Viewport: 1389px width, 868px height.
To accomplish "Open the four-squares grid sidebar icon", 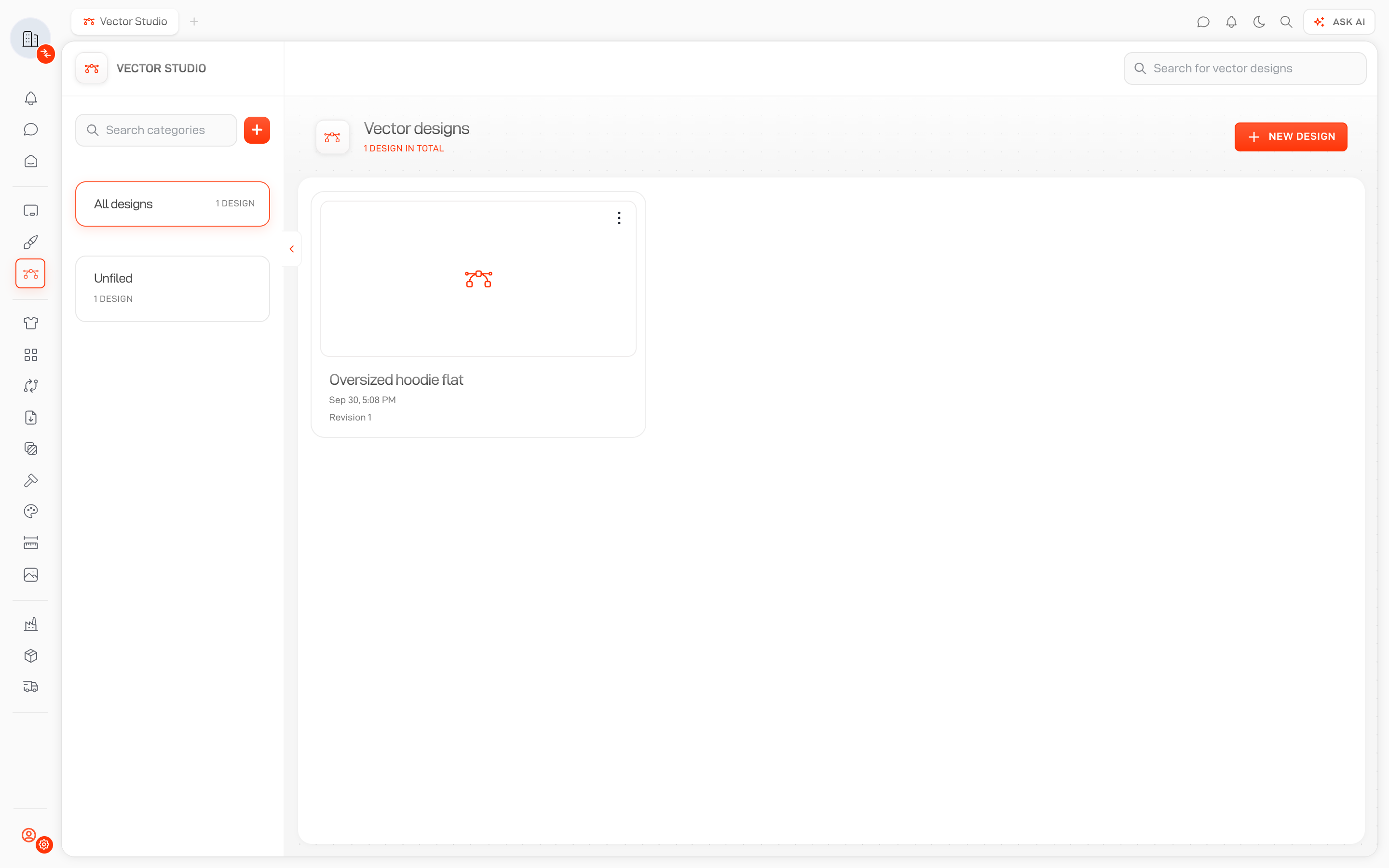I will click(x=31, y=355).
